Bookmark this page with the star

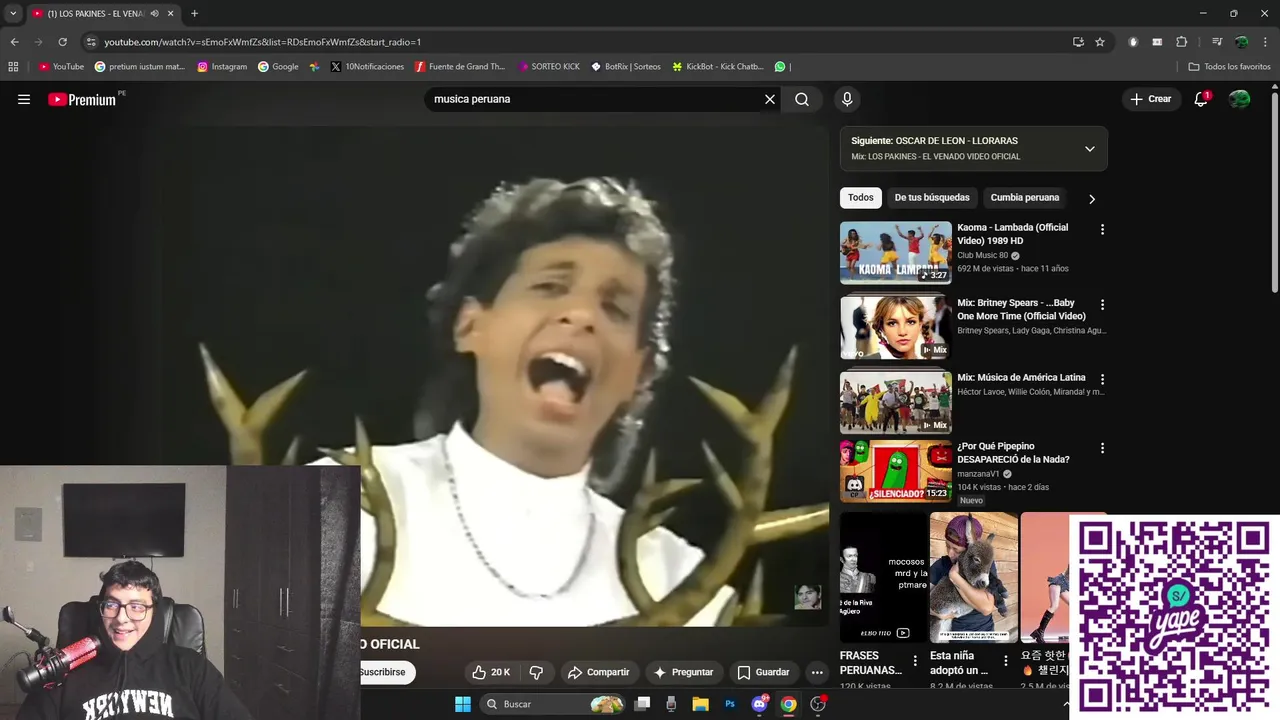tap(1100, 42)
